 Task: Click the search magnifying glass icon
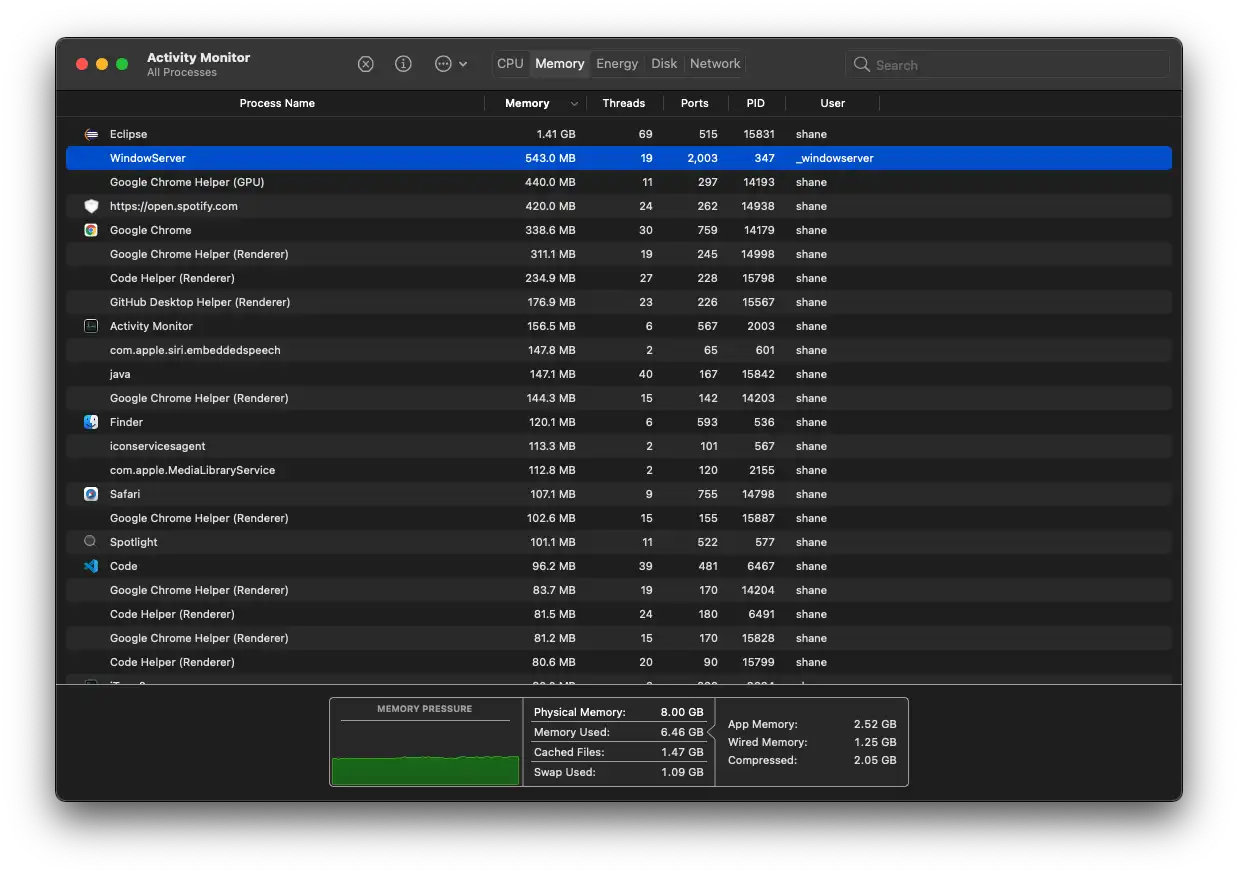click(861, 64)
